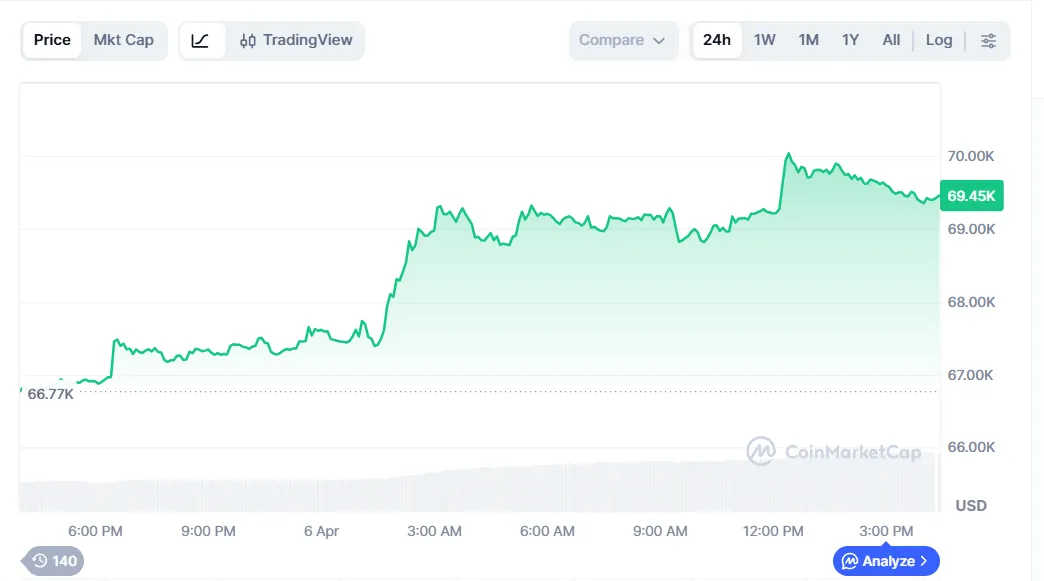1044x581 pixels.
Task: Toggle the Log scale option
Action: [x=939, y=41]
